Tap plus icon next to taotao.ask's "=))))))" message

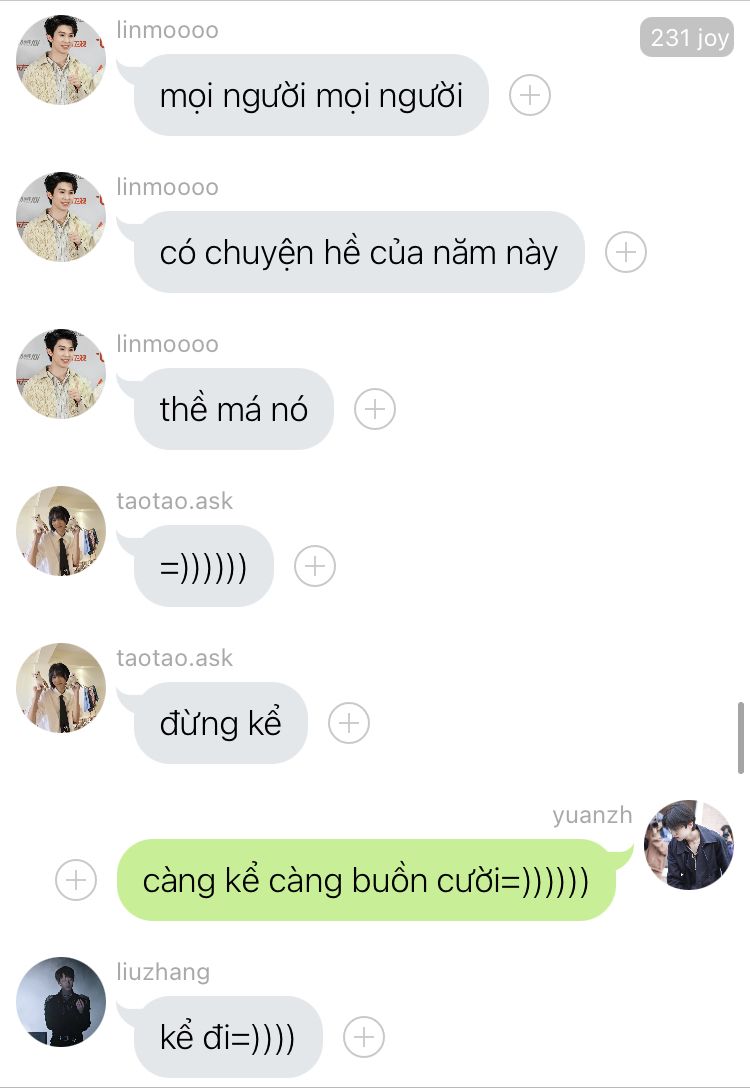315,566
